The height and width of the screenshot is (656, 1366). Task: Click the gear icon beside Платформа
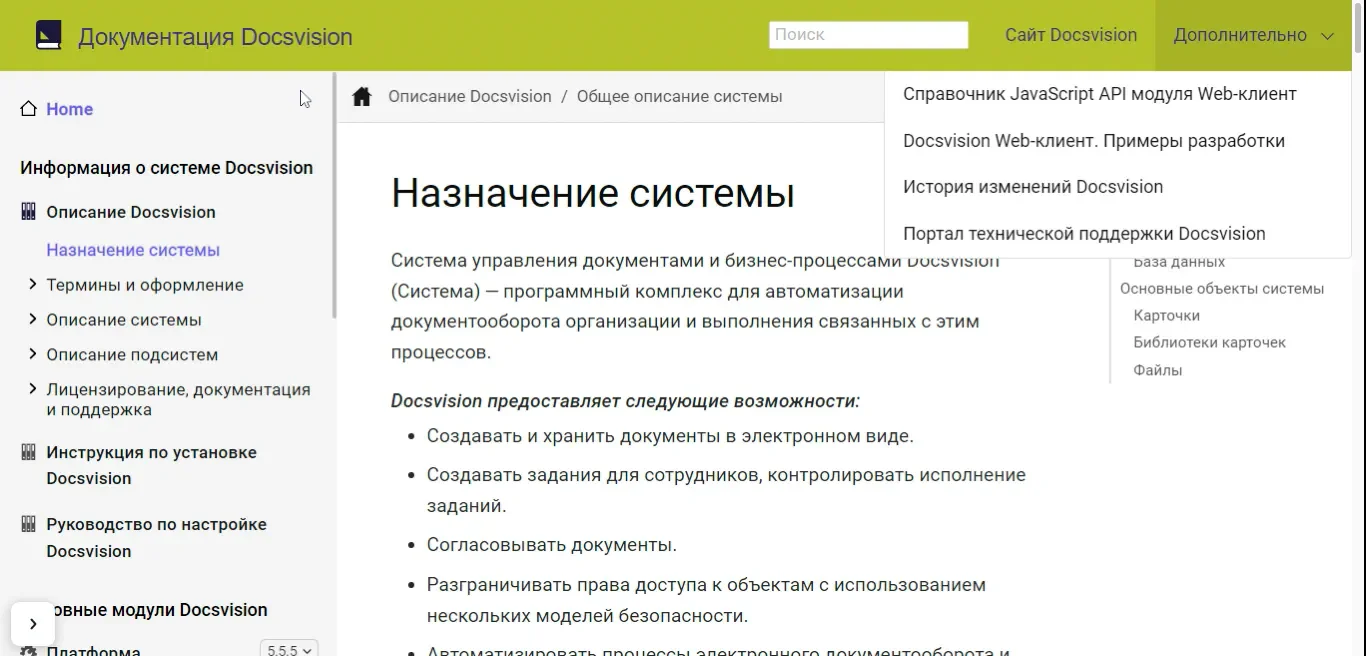pyautogui.click(x=28, y=651)
